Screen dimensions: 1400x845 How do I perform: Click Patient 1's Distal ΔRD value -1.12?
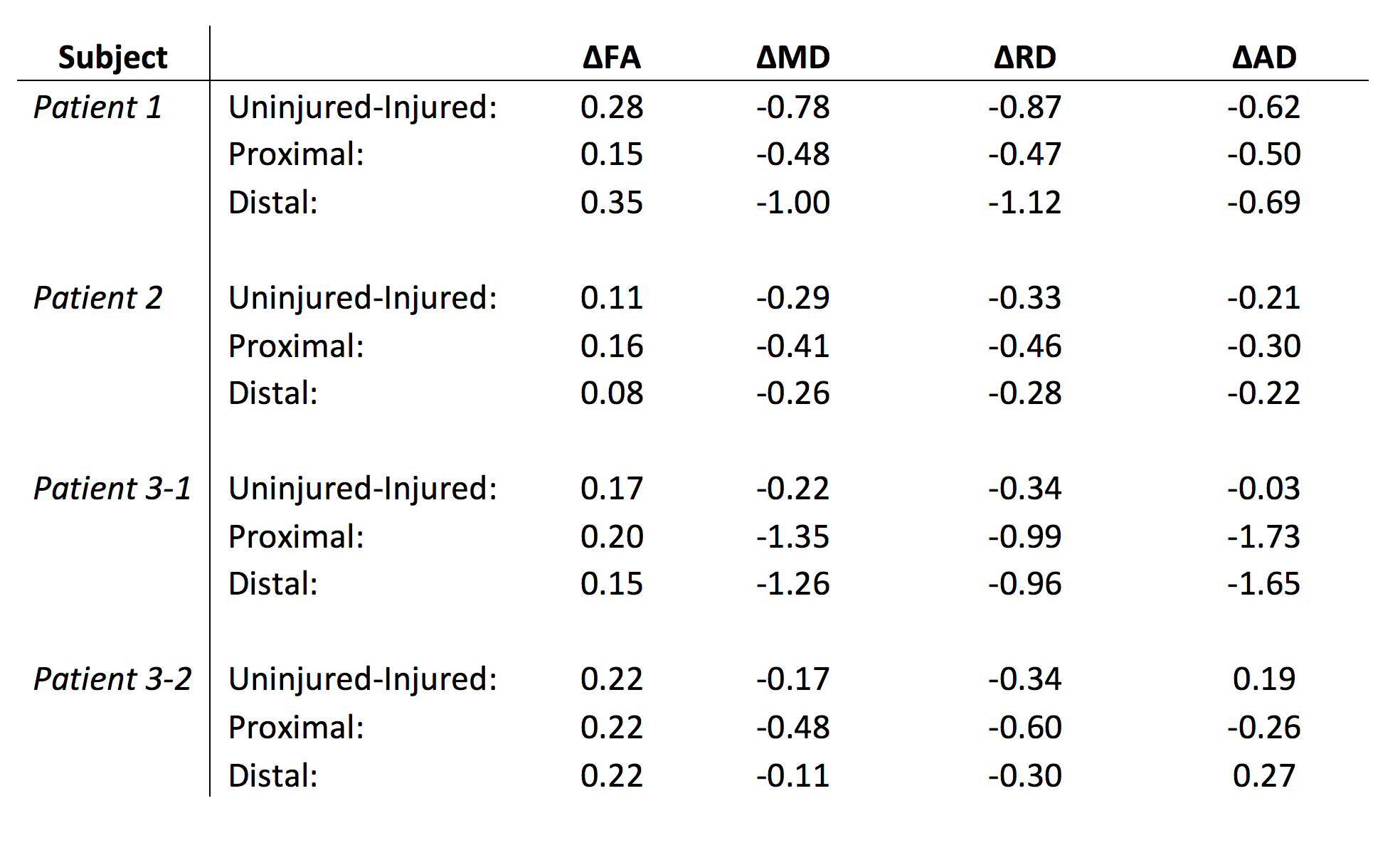pyautogui.click(x=1024, y=203)
